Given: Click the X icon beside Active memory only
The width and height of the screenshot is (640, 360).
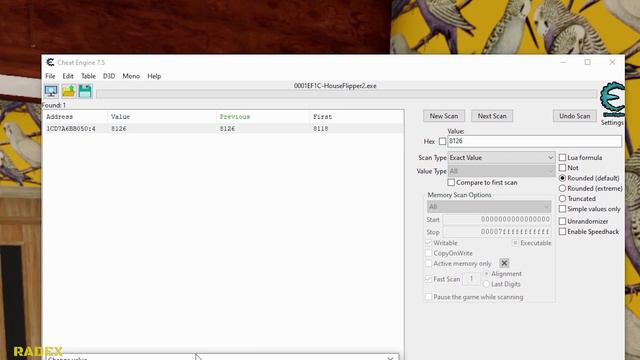Looking at the screenshot, I should (x=504, y=263).
